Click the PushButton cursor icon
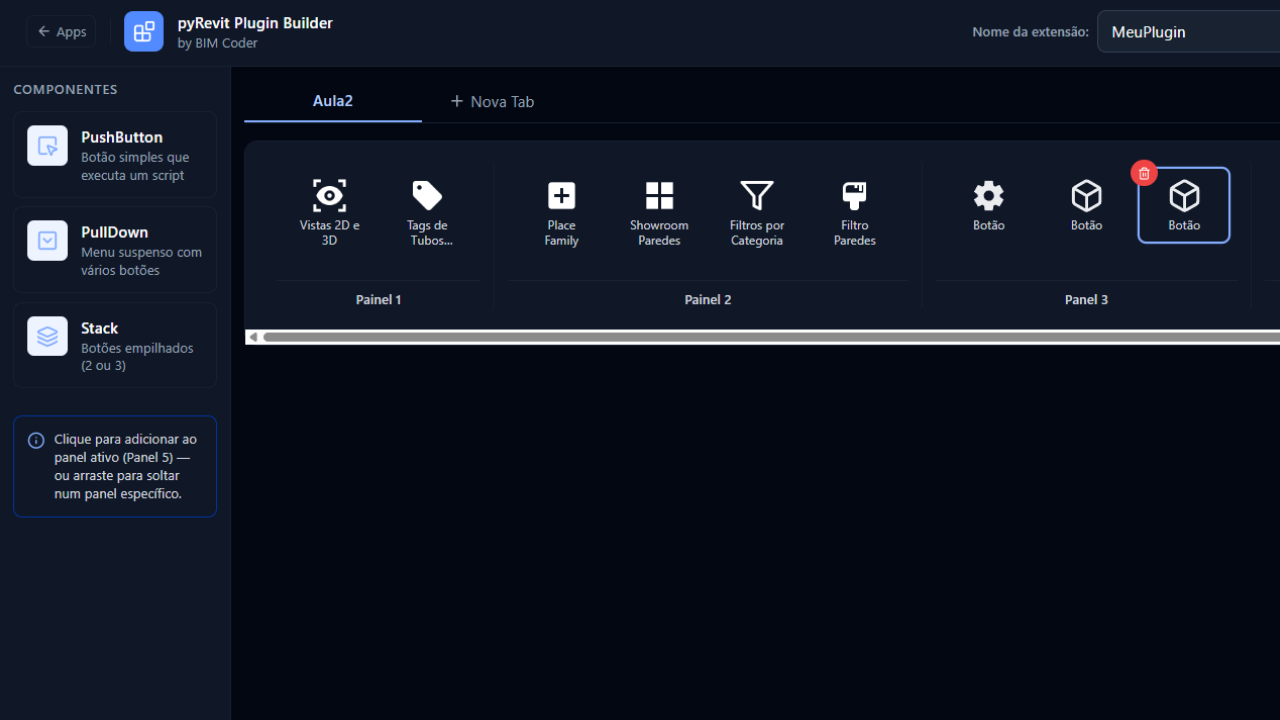Screen dimensions: 1280x720 [x=48, y=146]
